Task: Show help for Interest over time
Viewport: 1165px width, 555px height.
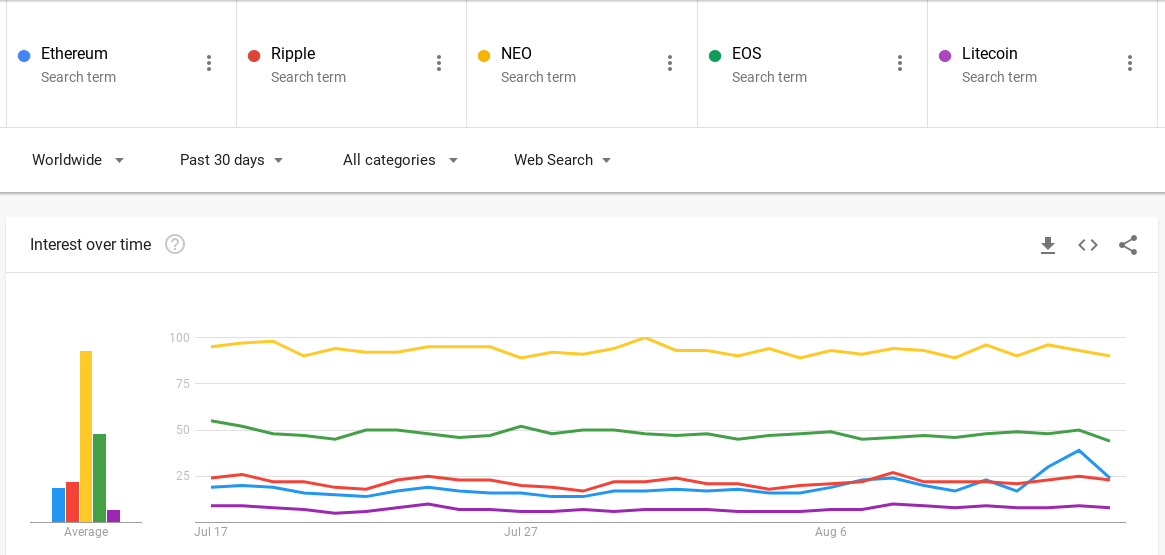Action: point(175,244)
